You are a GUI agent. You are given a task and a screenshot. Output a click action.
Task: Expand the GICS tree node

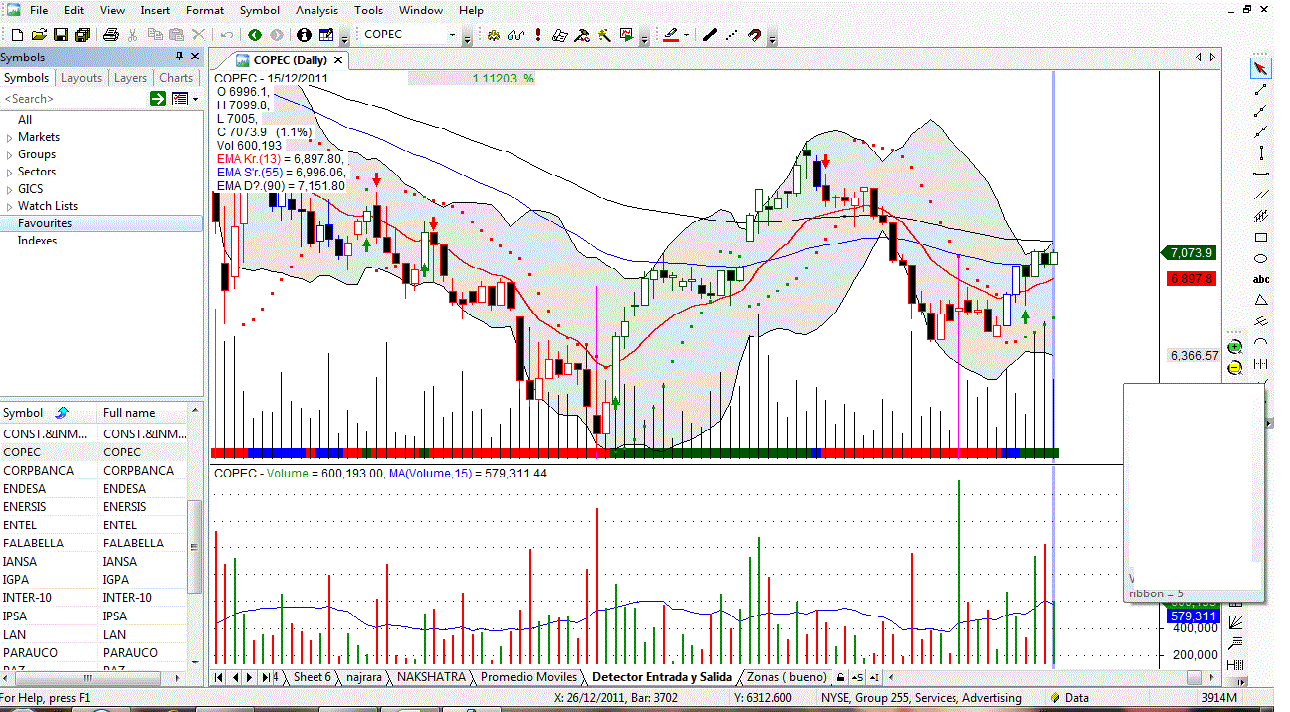[10, 189]
